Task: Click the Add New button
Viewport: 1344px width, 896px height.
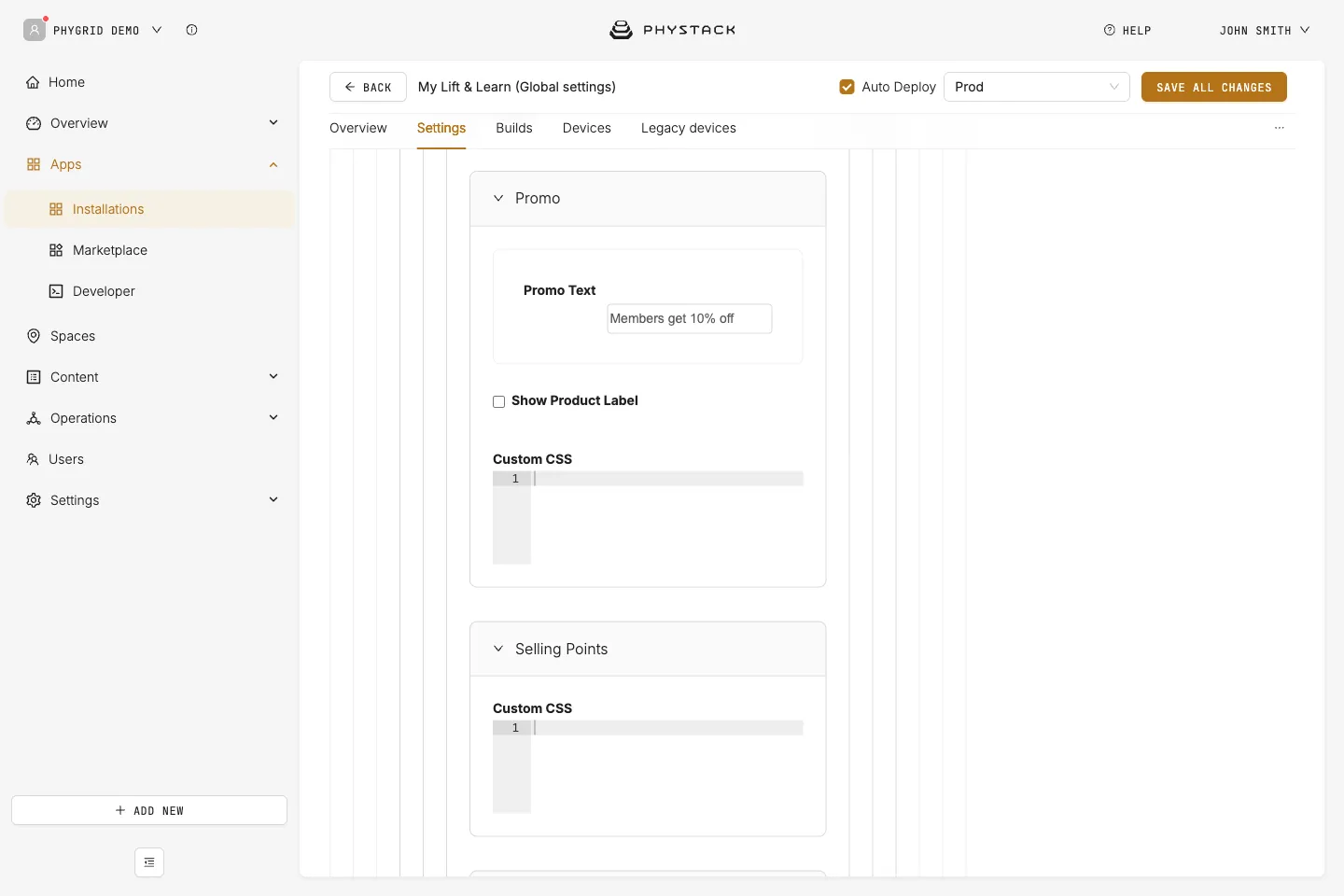Action: (149, 810)
